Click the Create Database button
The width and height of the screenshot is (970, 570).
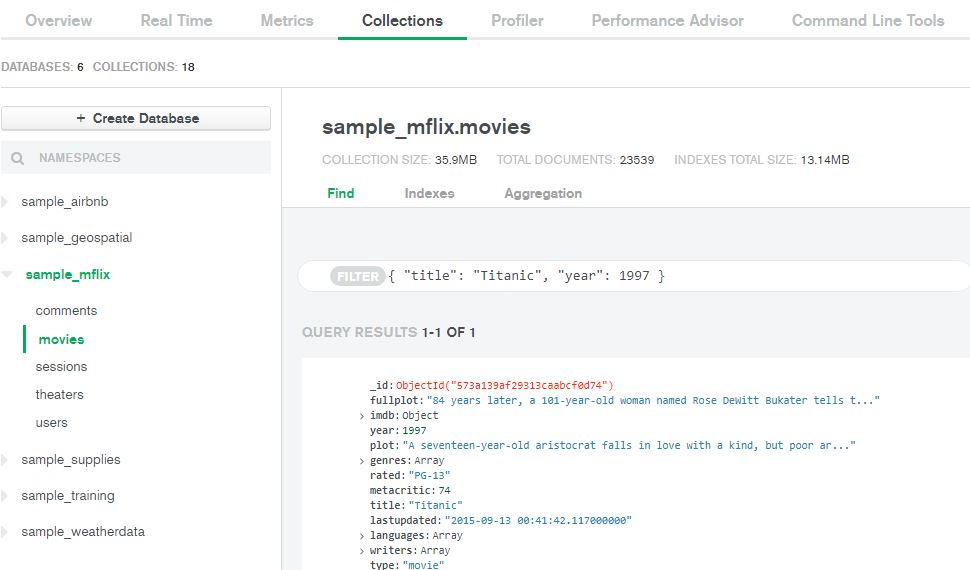(136, 118)
